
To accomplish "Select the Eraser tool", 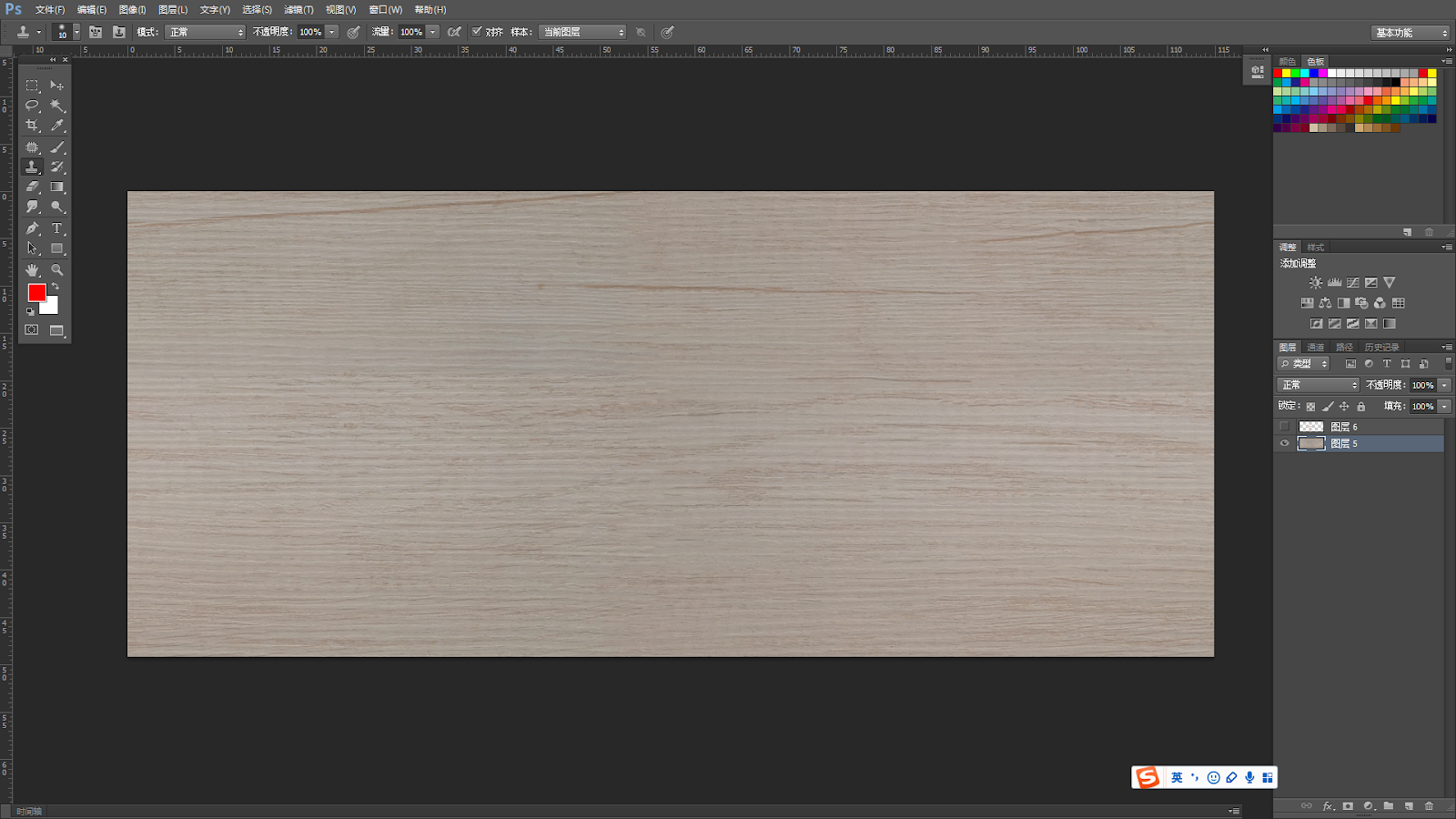I will pos(32,187).
